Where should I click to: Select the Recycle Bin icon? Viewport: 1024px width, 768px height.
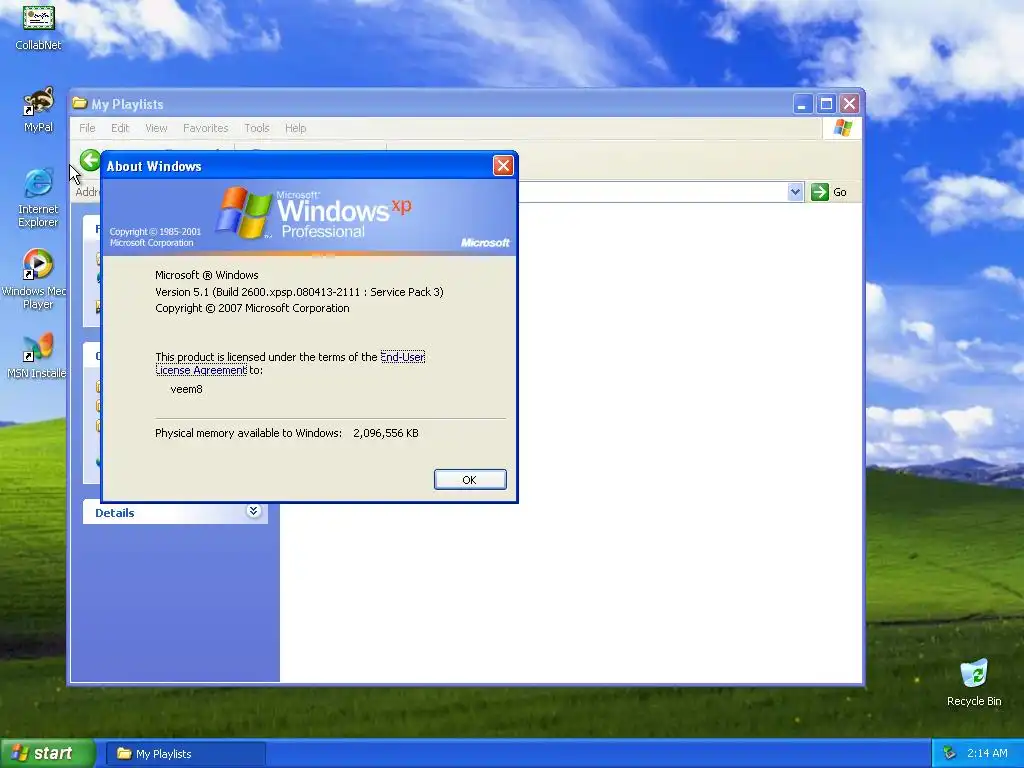[974, 682]
